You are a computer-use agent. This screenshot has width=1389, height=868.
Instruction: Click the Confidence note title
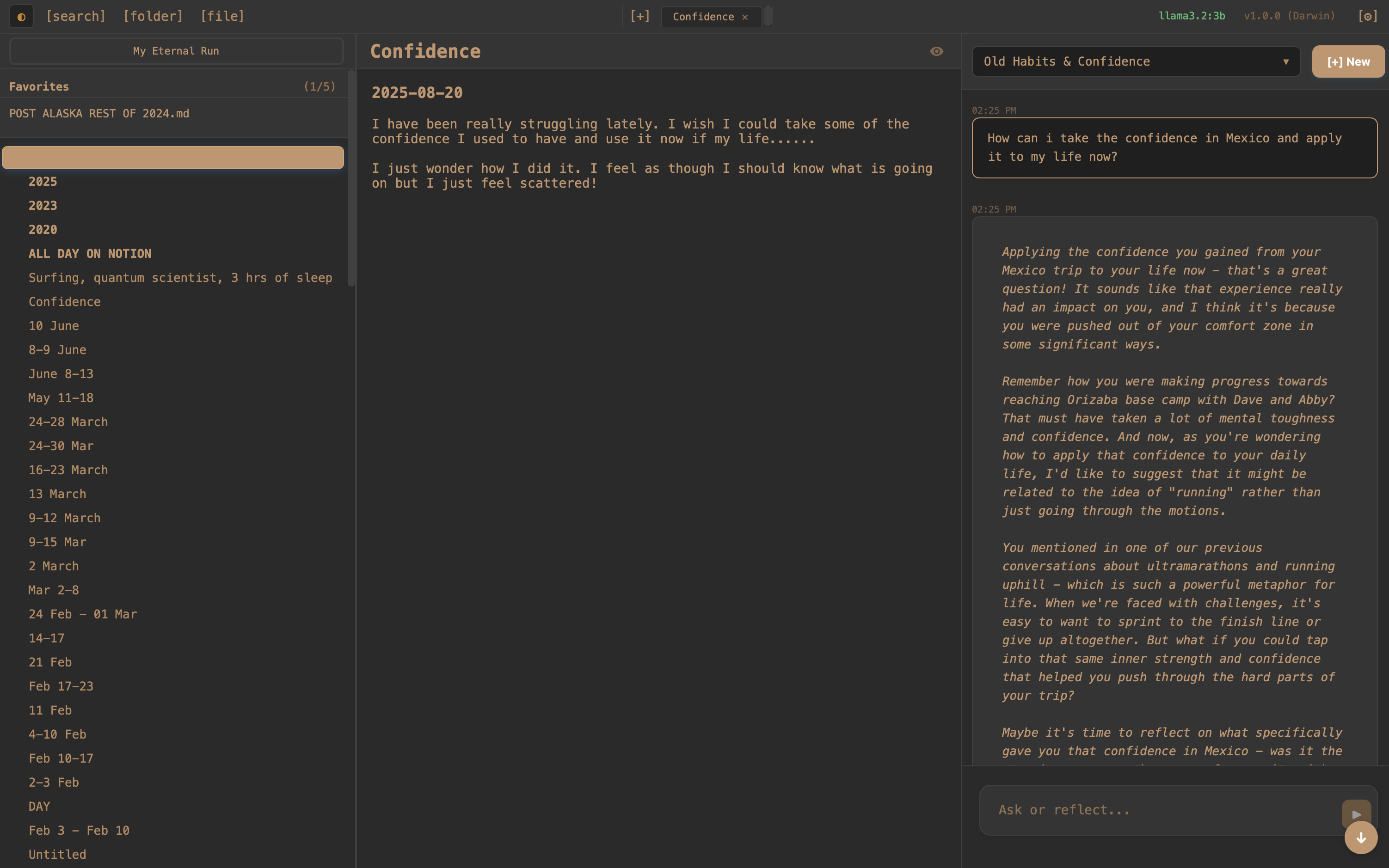tap(425, 52)
